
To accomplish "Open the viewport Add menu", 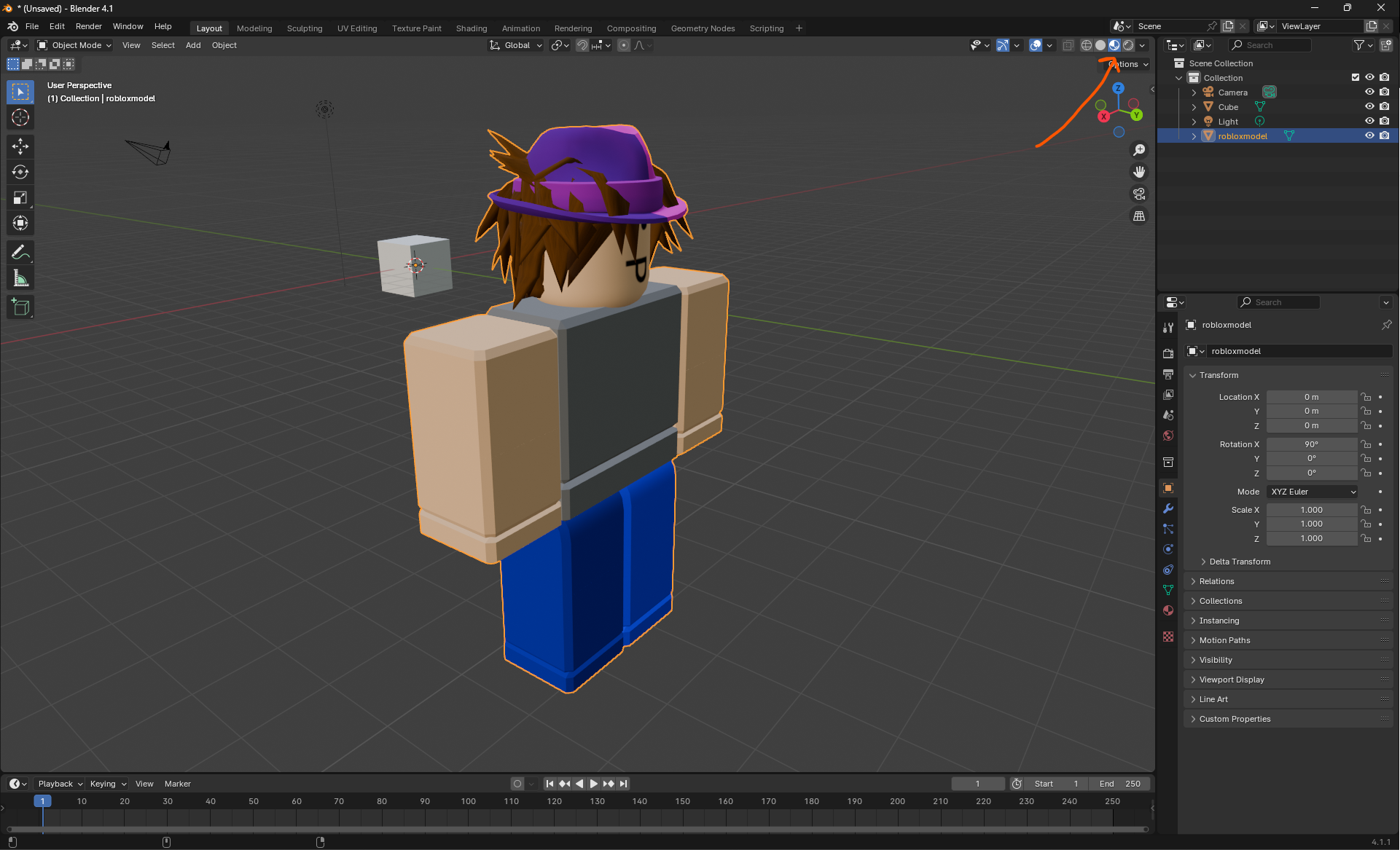I will pyautogui.click(x=193, y=45).
